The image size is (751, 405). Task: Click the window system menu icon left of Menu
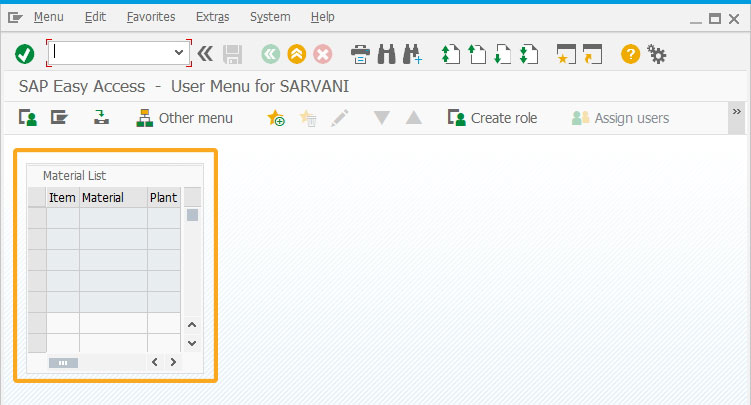tap(15, 18)
